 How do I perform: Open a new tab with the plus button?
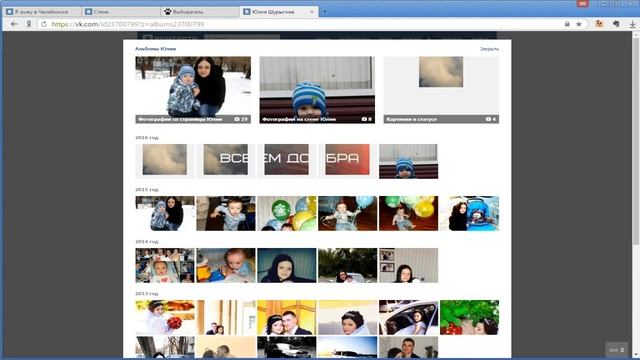325,12
